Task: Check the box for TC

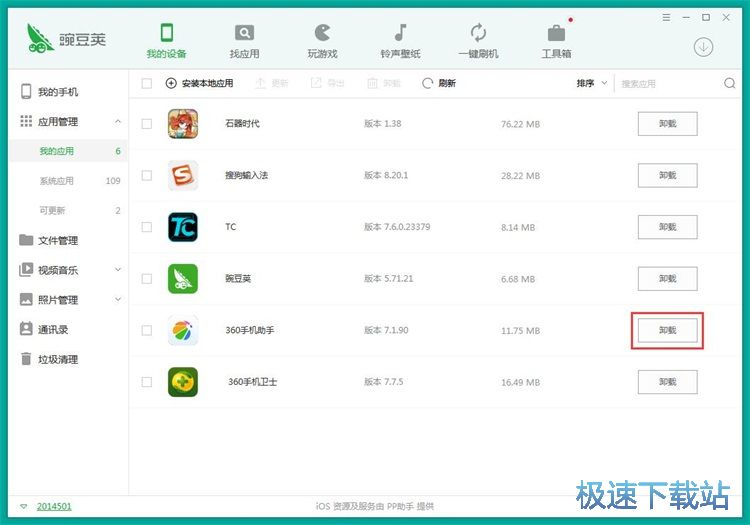Action: 147,227
